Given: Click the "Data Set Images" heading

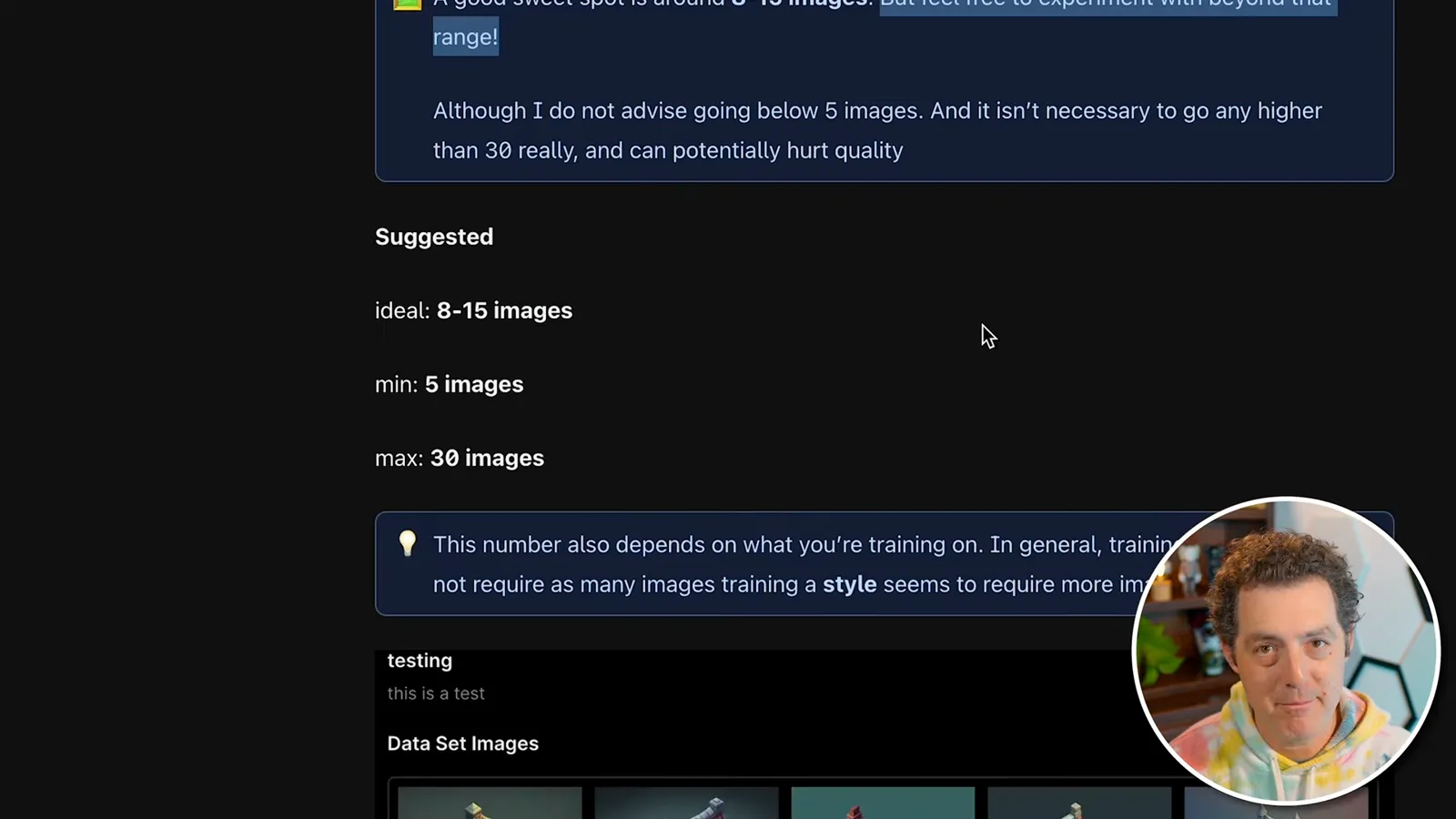Looking at the screenshot, I should (463, 743).
